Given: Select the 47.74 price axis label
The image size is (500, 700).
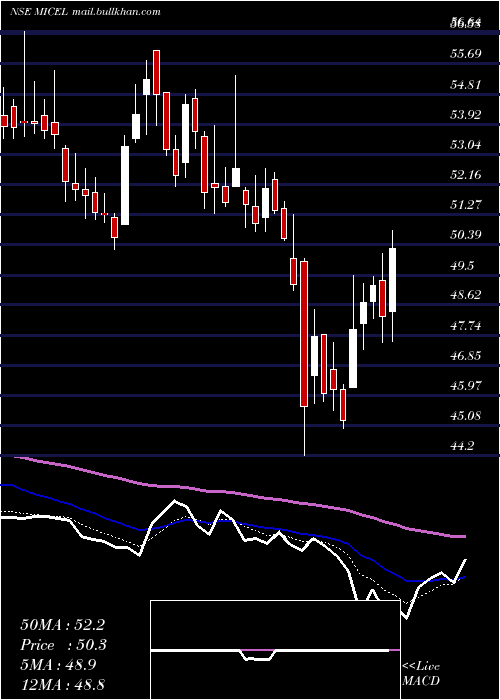Looking at the screenshot, I should (467, 326).
